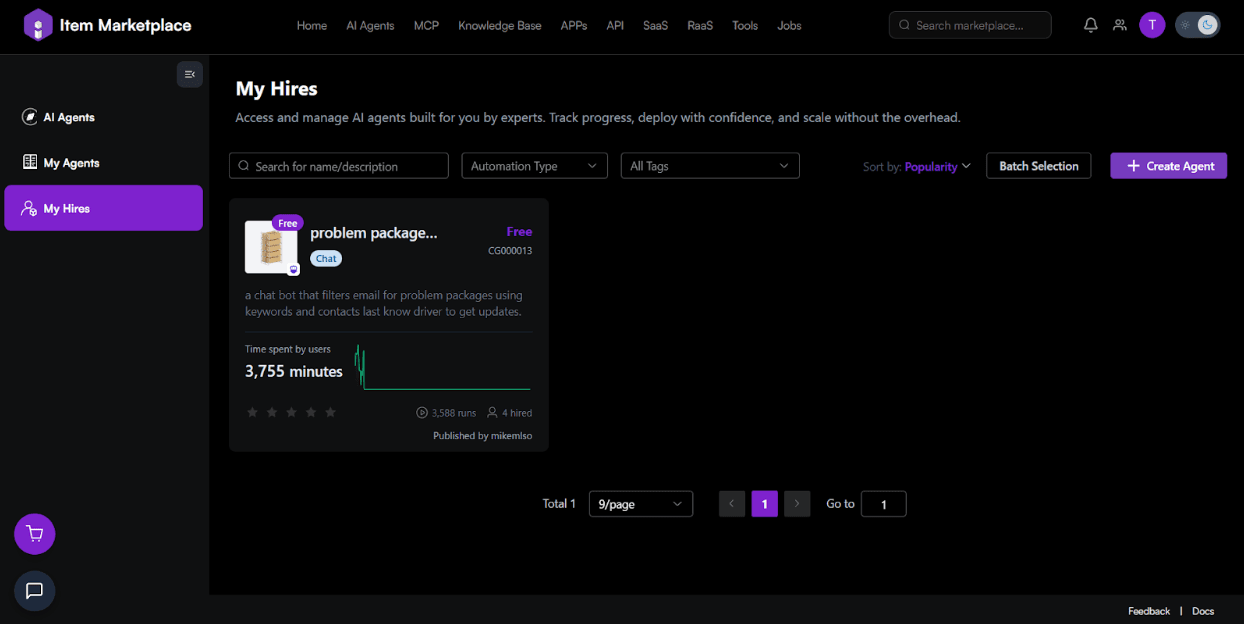The image size is (1244, 624).
Task: Toggle the dark/light theme switch
Action: coord(1197,25)
